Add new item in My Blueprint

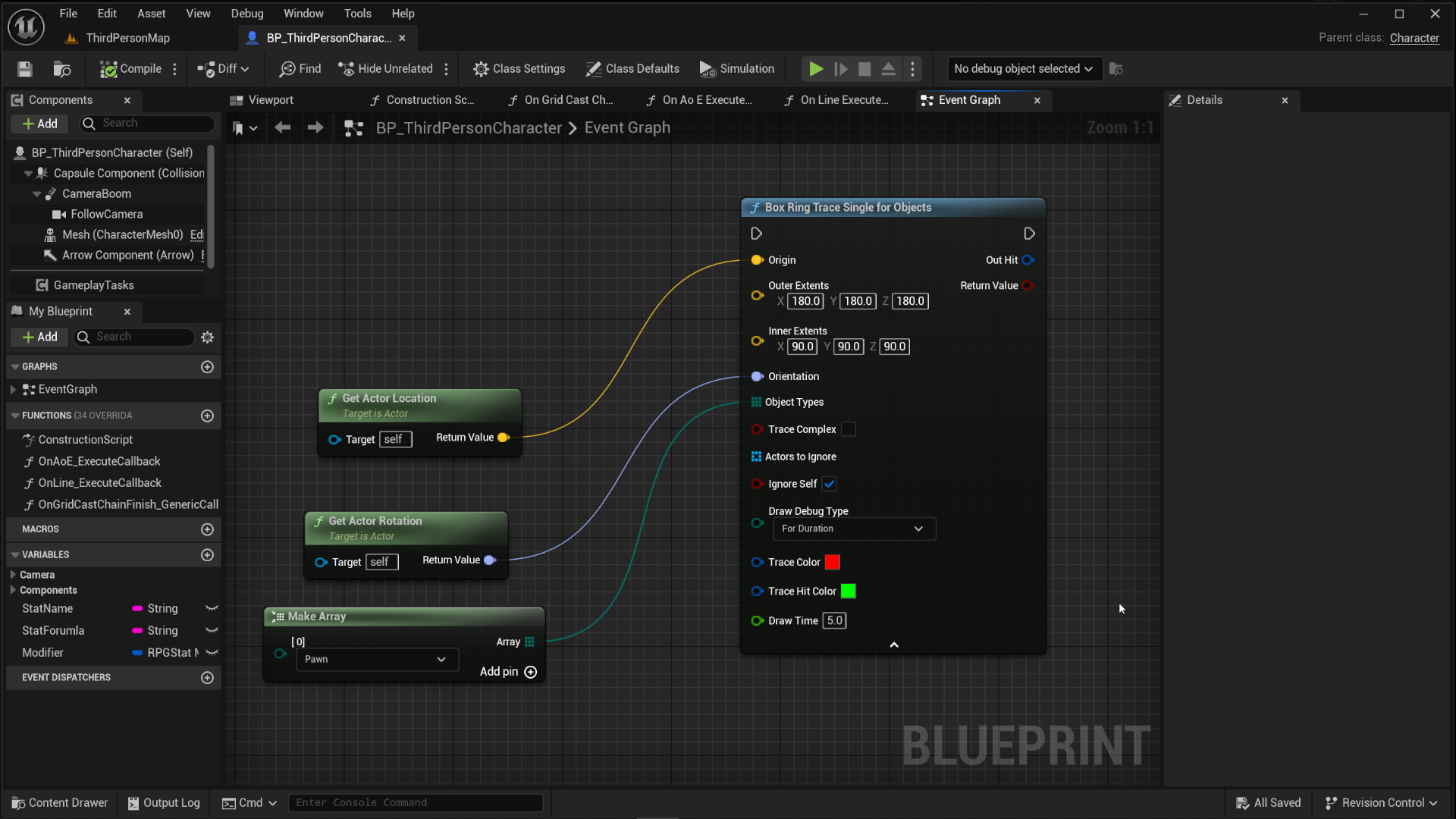pos(39,337)
